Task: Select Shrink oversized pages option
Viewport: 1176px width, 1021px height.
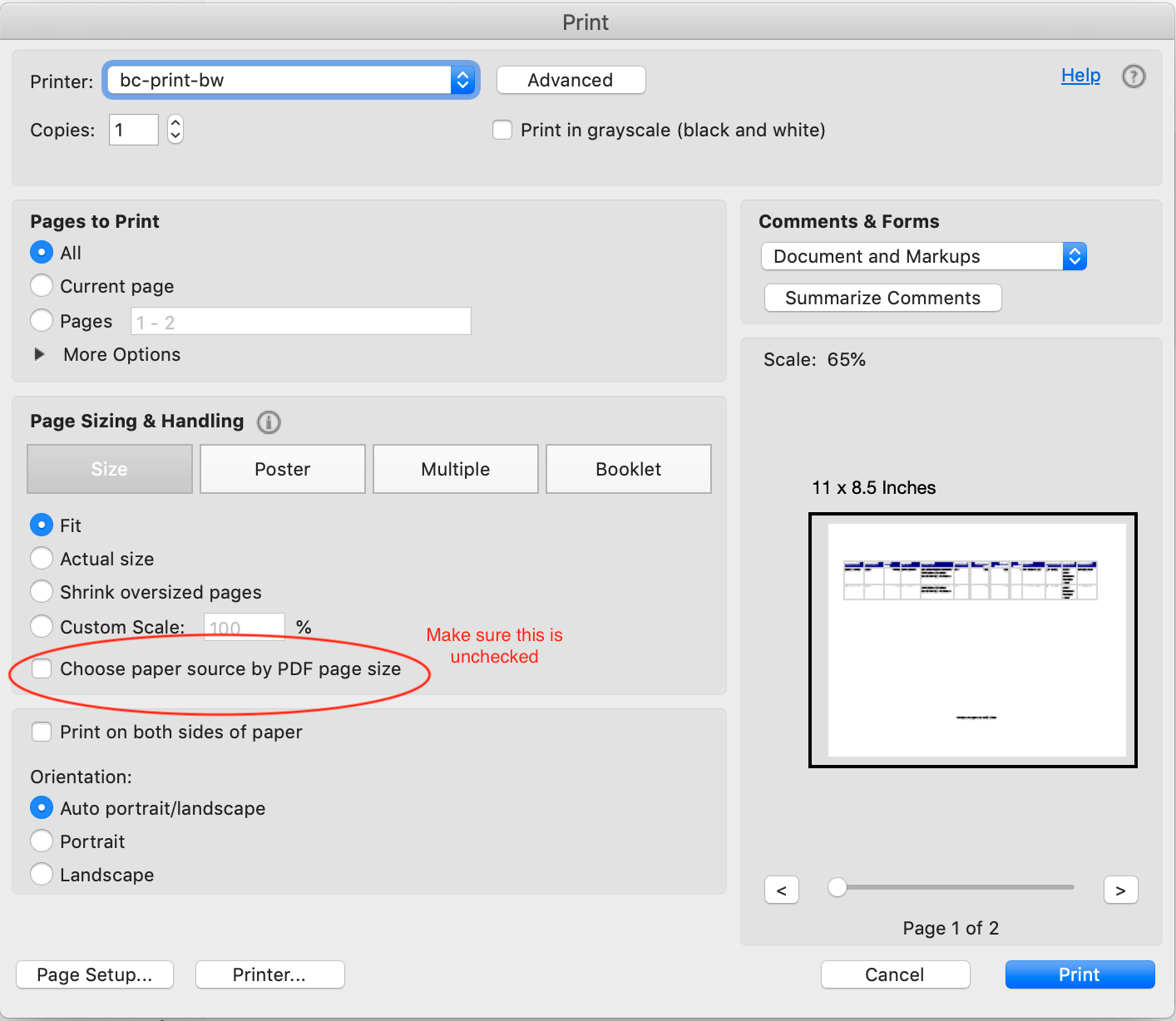Action: 42,591
